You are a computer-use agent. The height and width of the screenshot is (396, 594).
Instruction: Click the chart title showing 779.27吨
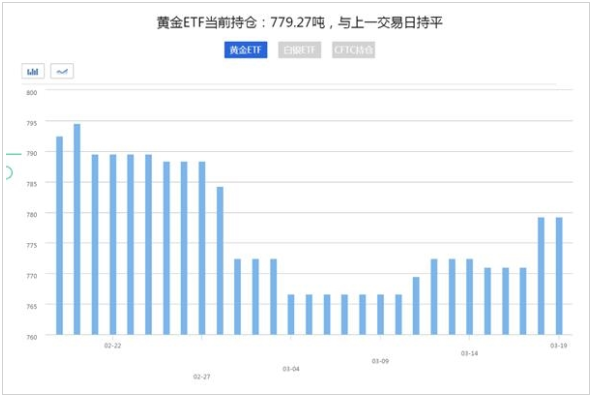(x=299, y=23)
